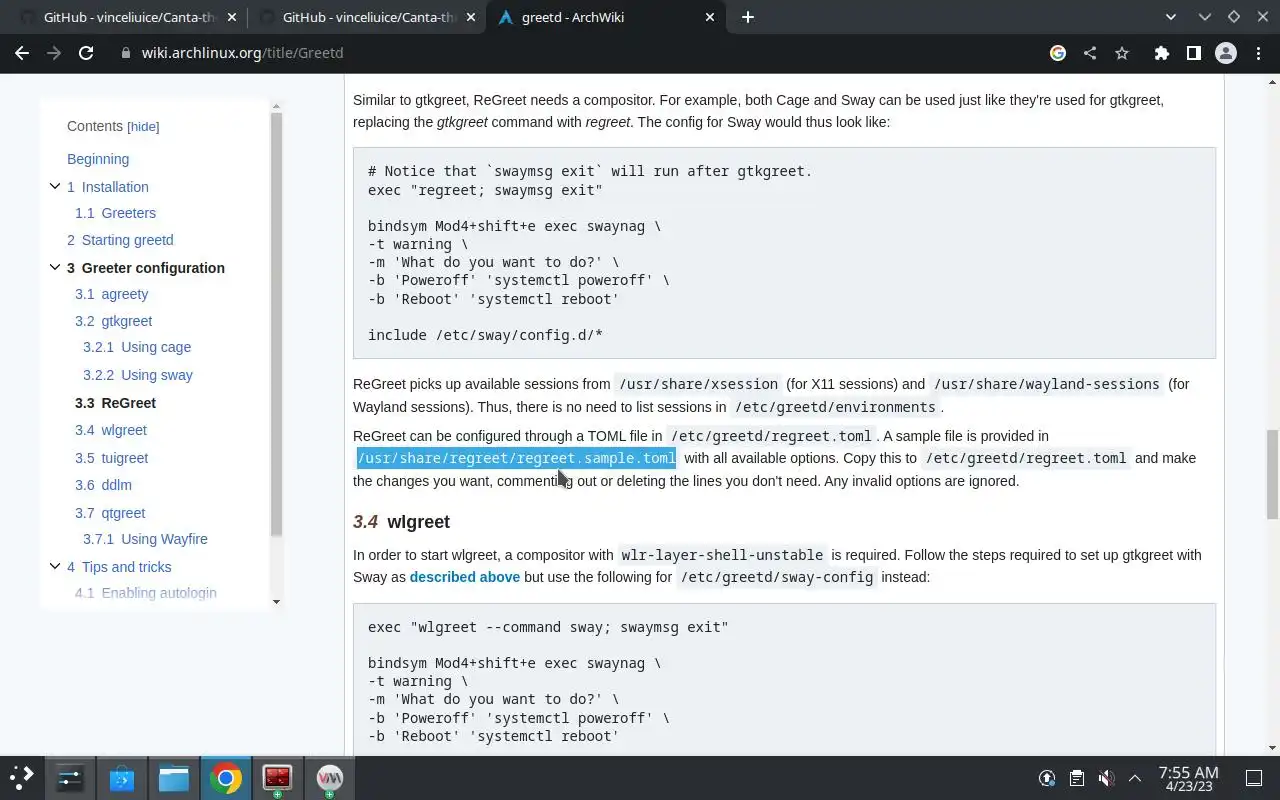Open the settings mixer taskbar icon
The image size is (1280, 800).
click(x=70, y=778)
